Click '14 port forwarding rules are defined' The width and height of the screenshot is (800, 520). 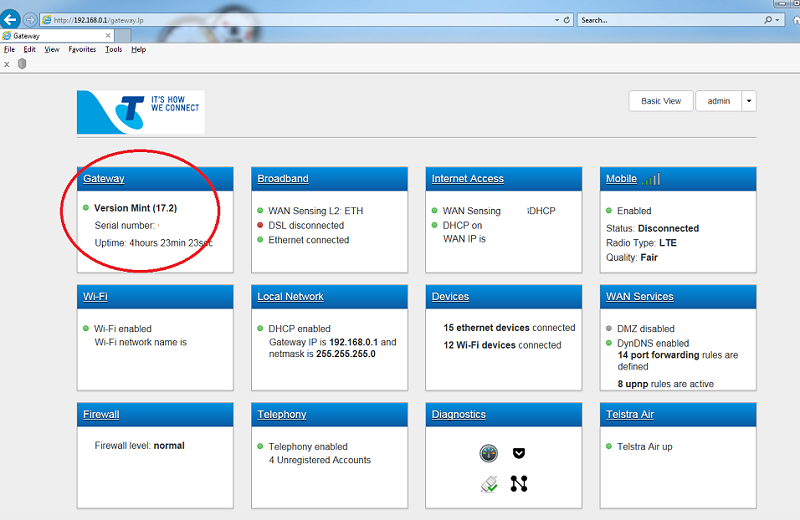(678, 361)
